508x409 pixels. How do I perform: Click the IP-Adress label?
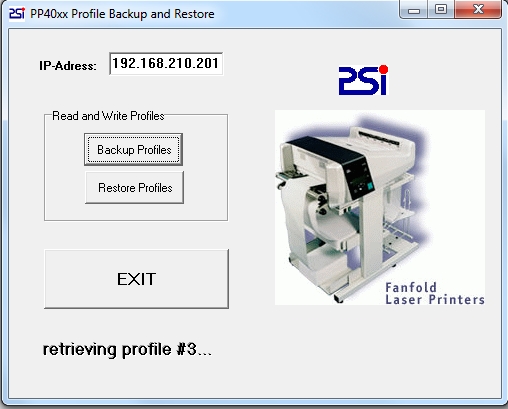coord(68,65)
